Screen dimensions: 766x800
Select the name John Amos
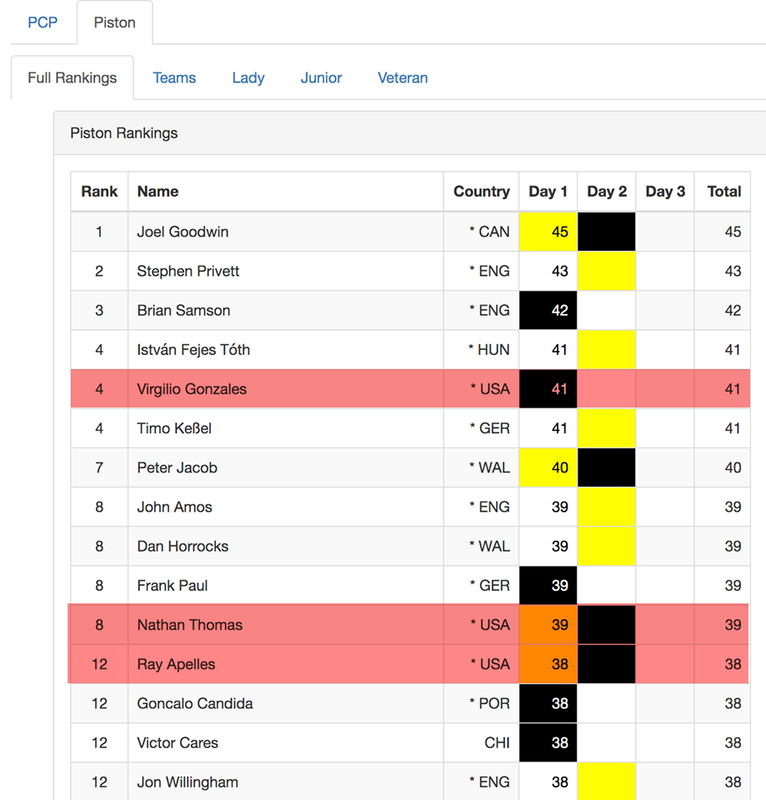[175, 507]
